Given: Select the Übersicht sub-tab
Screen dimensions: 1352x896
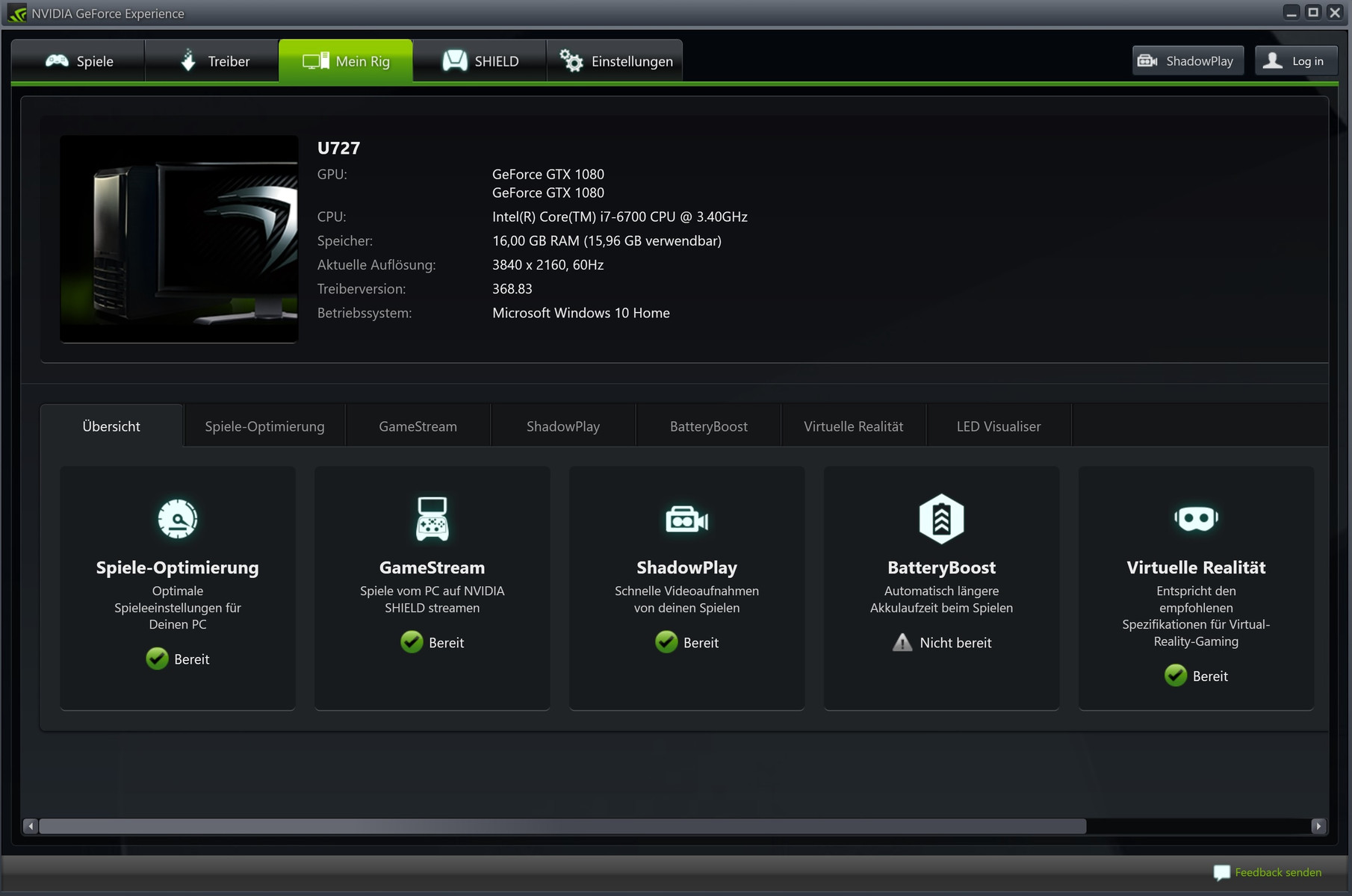Looking at the screenshot, I should click(111, 426).
